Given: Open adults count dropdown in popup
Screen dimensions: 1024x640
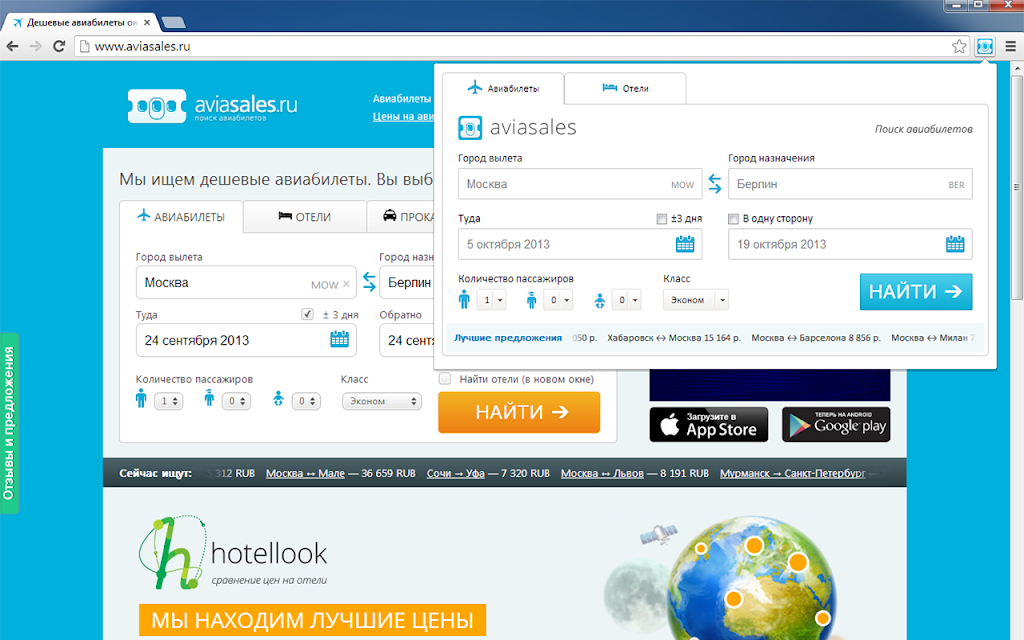Looking at the screenshot, I should click(x=491, y=300).
